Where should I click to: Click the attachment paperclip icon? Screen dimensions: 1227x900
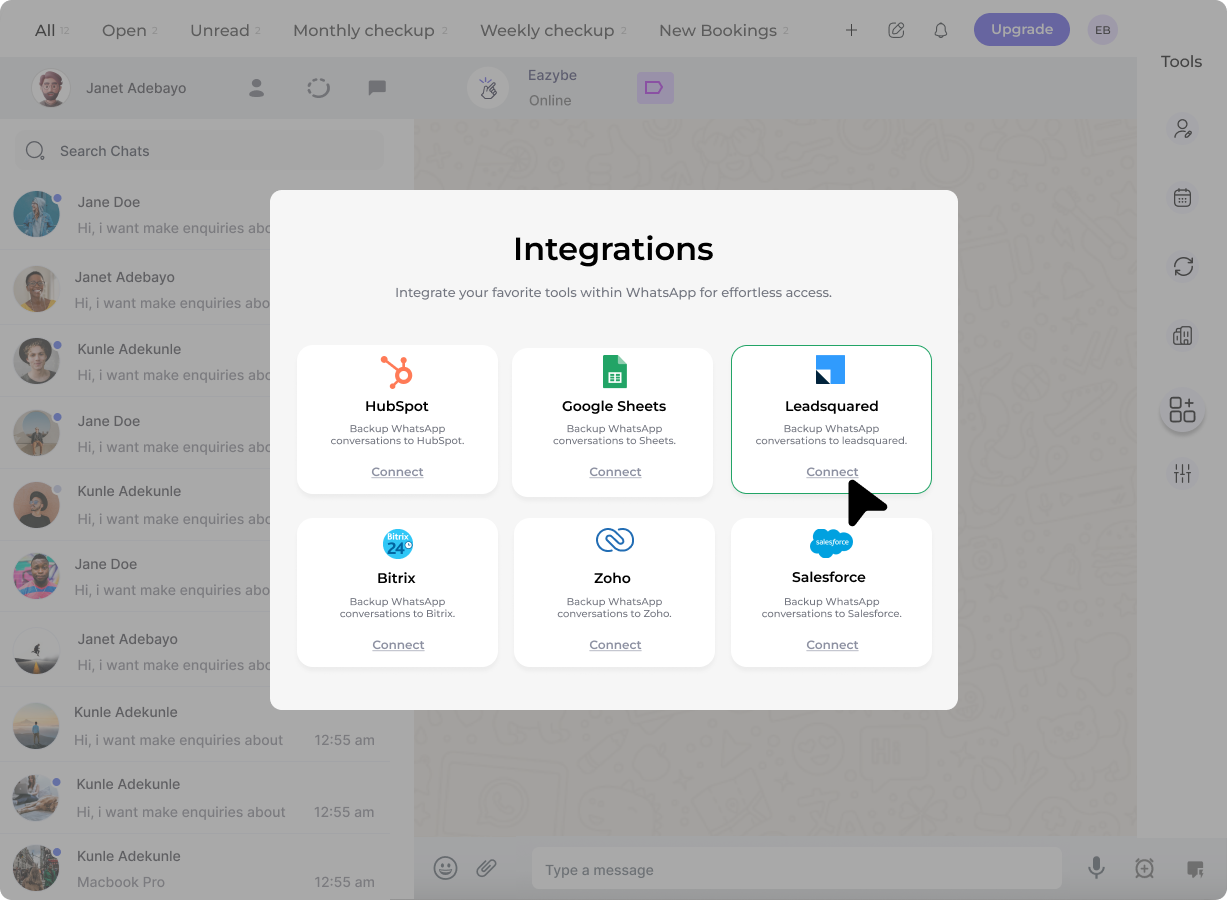coord(487,868)
